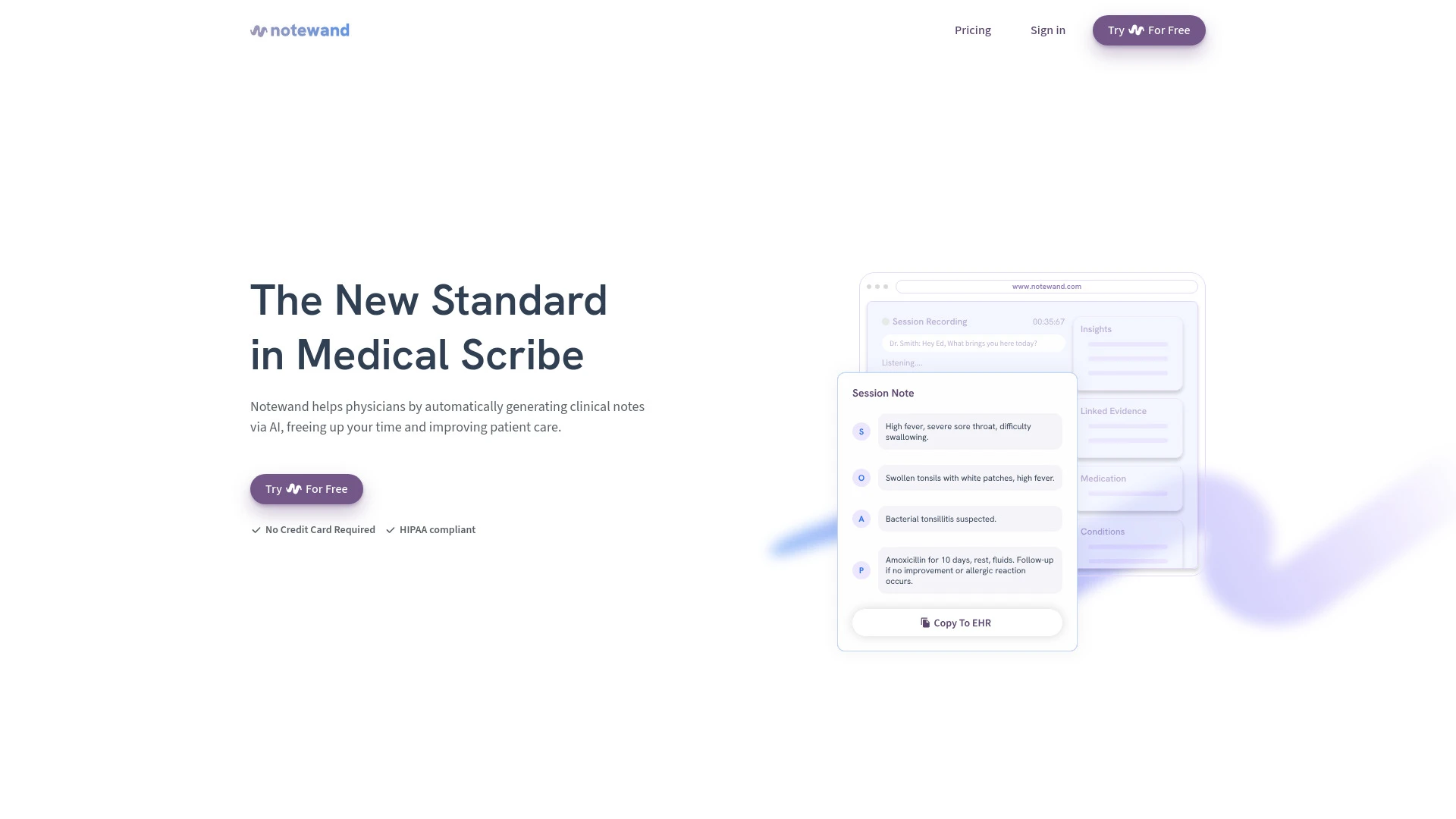Click the O badge icon in Session Note
Screen dimensions: 1456x819
(x=861, y=478)
